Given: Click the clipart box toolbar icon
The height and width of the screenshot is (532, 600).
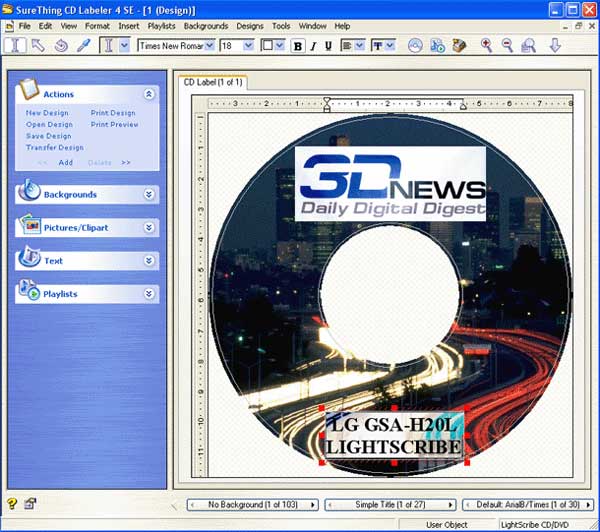Looking at the screenshot, I should (x=459, y=46).
